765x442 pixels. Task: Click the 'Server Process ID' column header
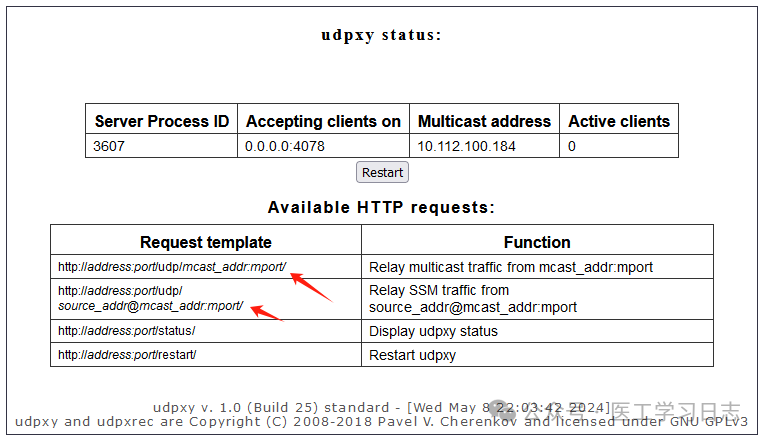tap(161, 121)
